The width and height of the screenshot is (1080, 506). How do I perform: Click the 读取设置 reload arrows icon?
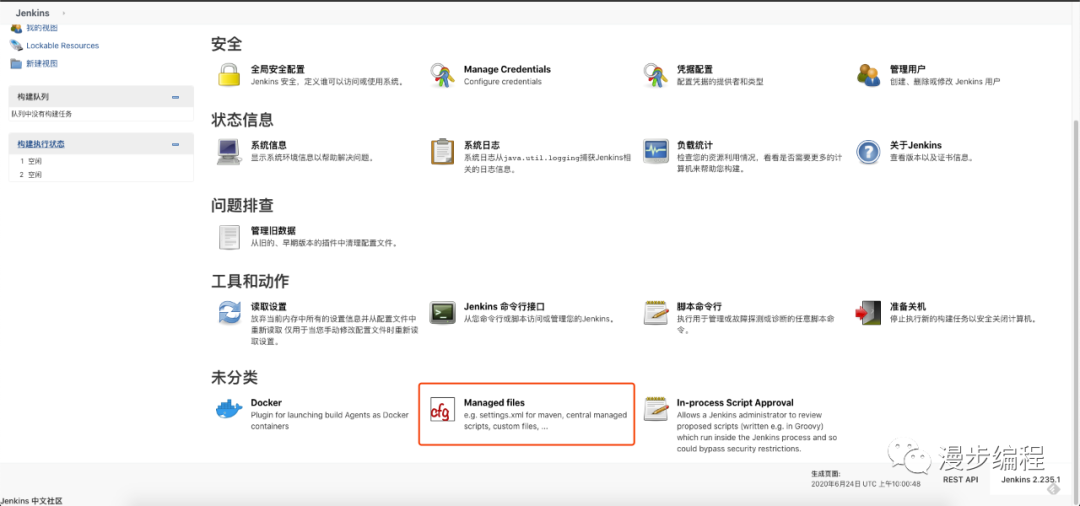click(x=229, y=313)
